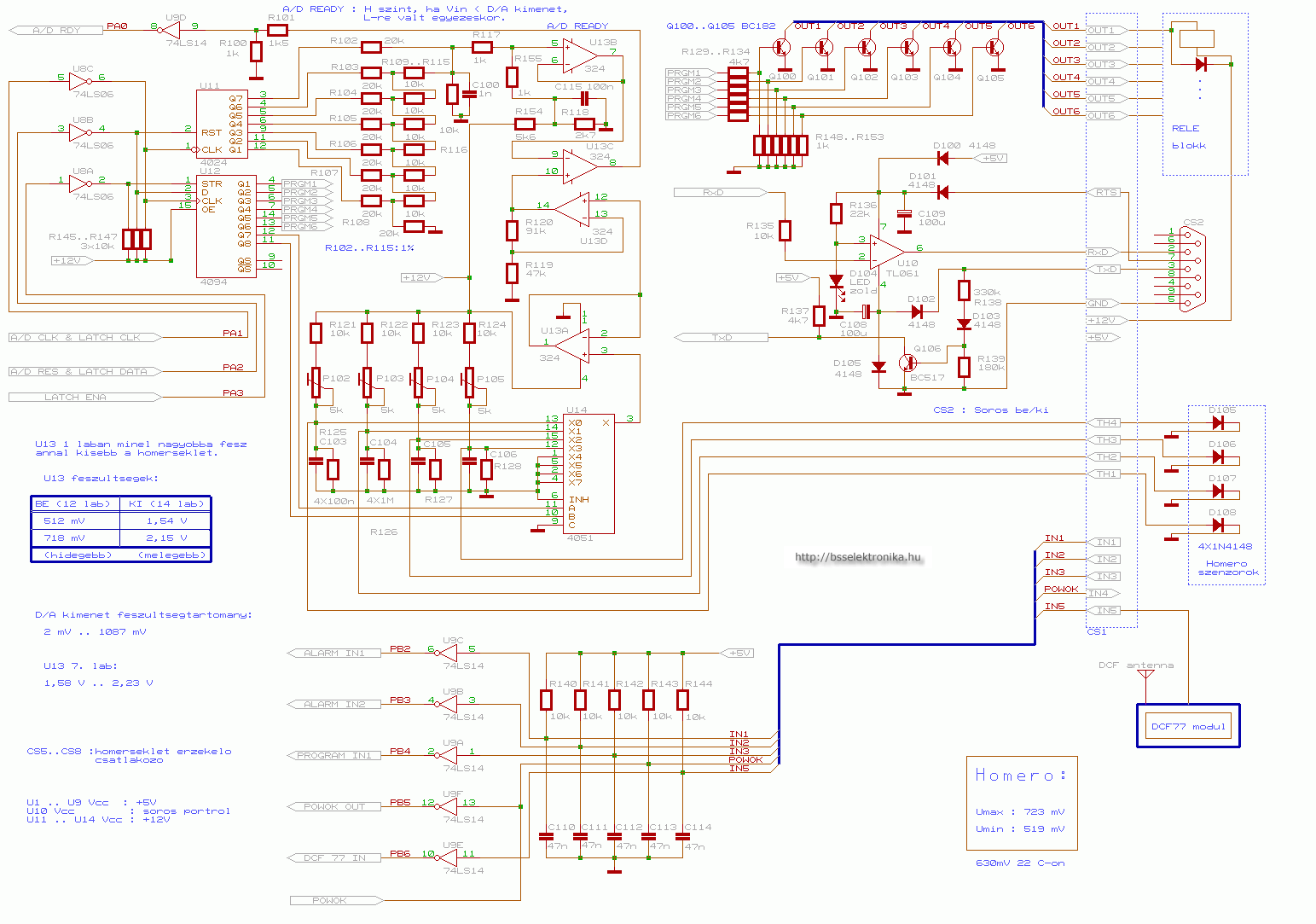The height and width of the screenshot is (924, 1316).
Task: Click the D100 4148 diode symbol
Action: pyautogui.click(x=942, y=159)
